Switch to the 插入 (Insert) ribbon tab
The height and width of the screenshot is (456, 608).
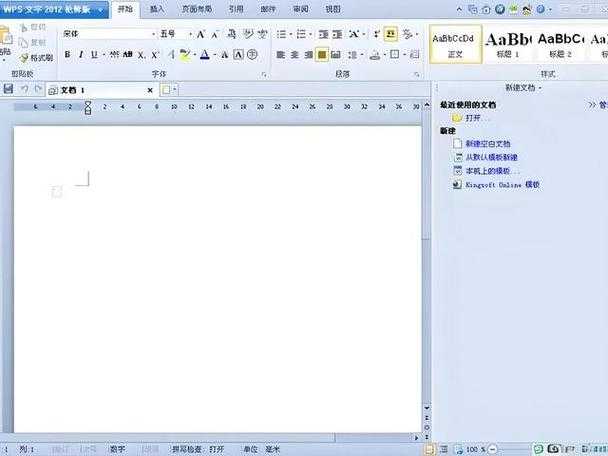[x=157, y=9]
